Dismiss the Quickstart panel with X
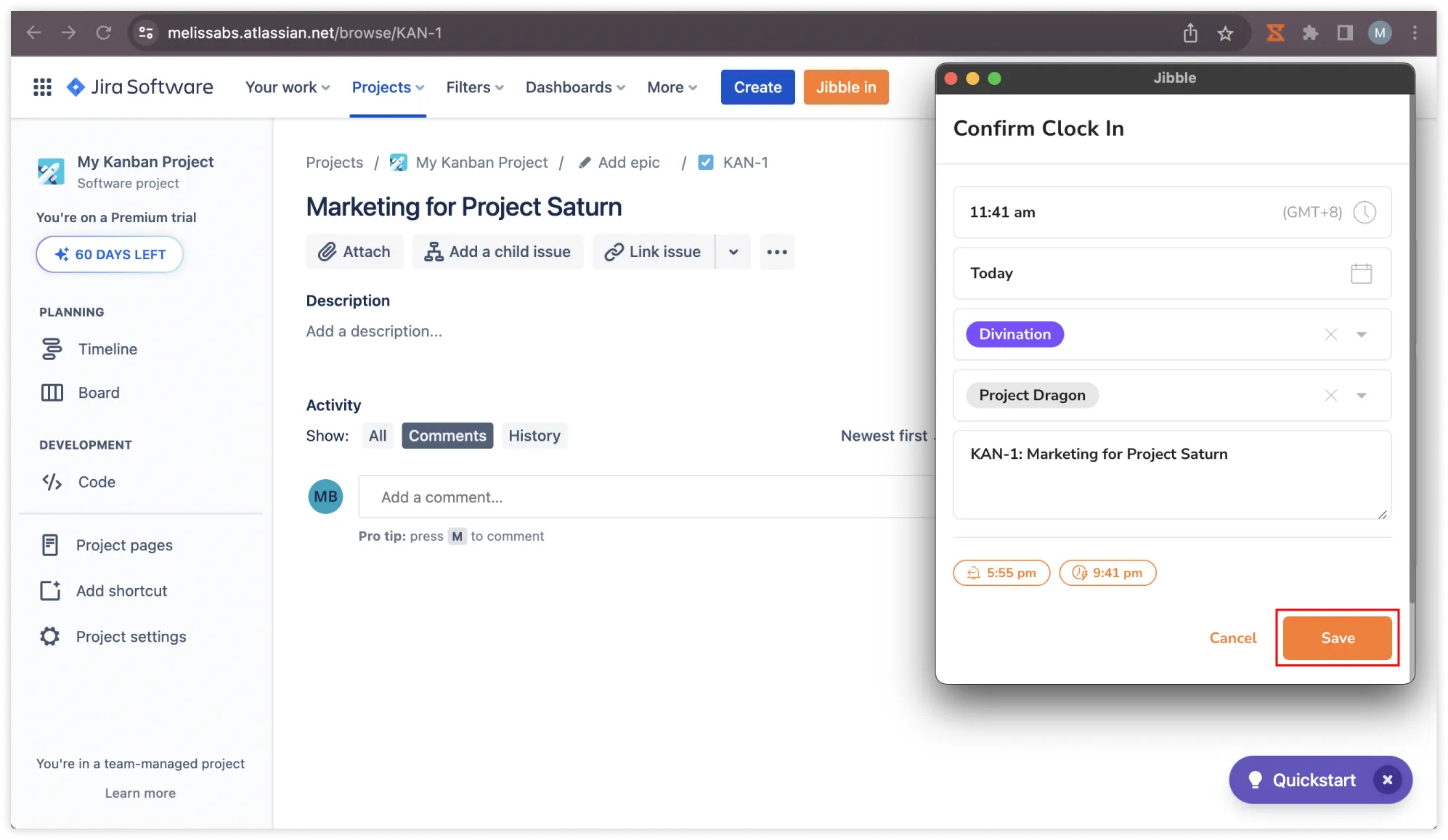 tap(1387, 780)
